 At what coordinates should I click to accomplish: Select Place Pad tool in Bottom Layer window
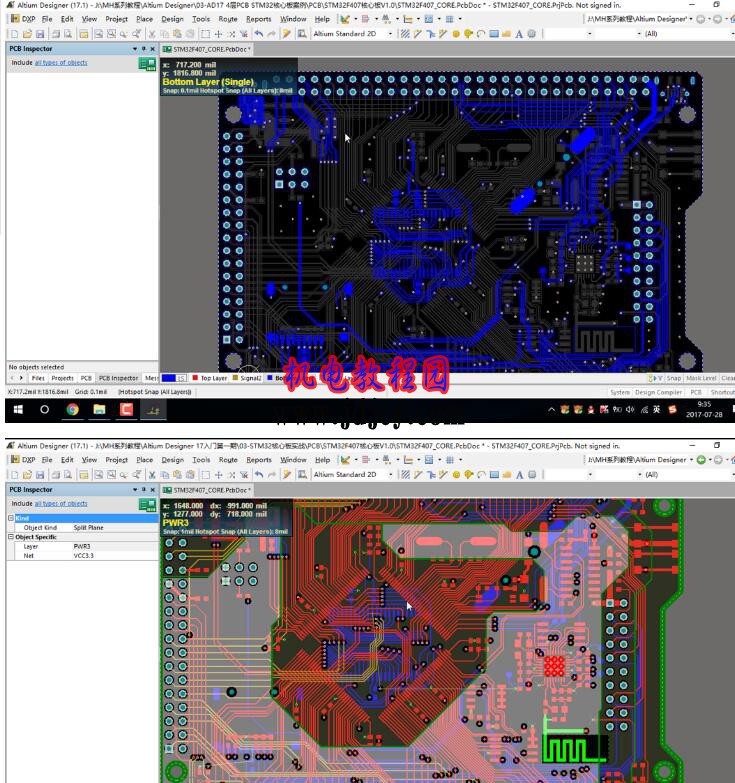click(455, 34)
